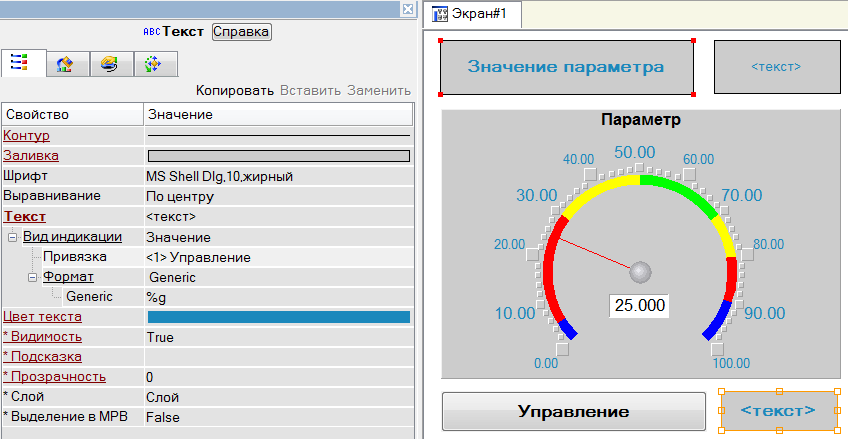Click the ABC text element icon
The width and height of the screenshot is (848, 439).
coord(152,32)
